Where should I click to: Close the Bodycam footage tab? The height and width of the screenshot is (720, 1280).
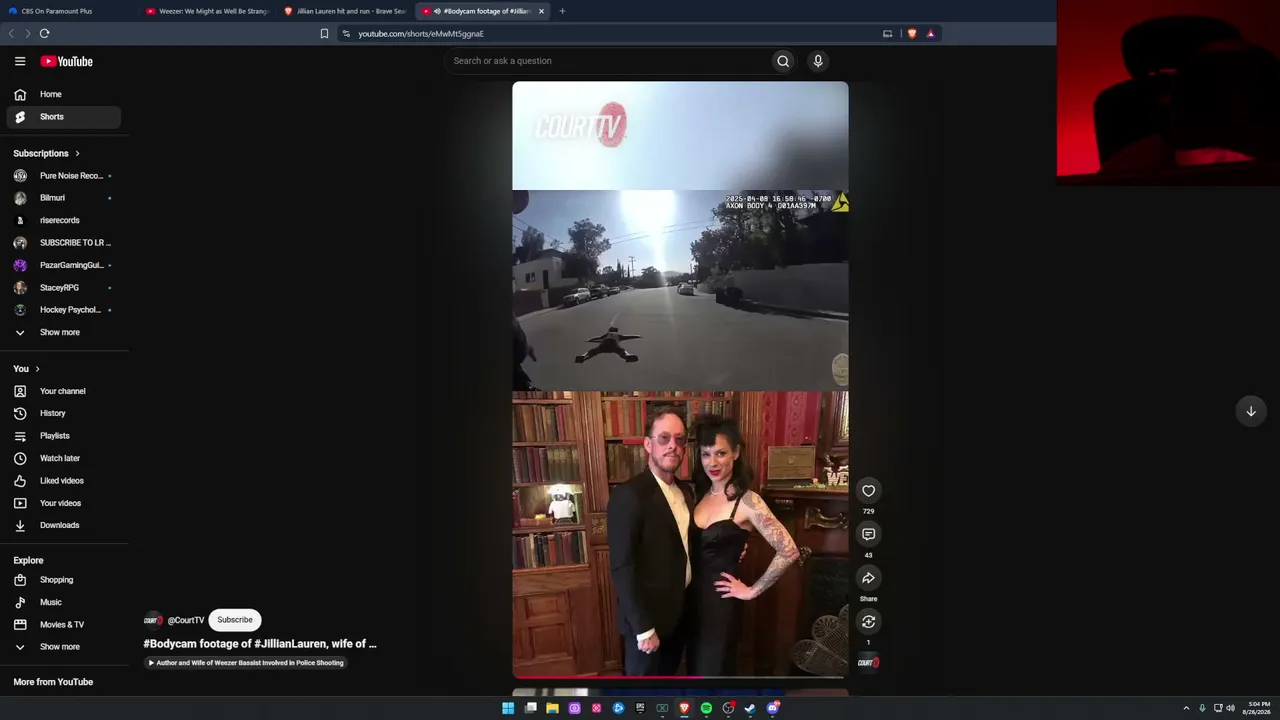pyautogui.click(x=541, y=11)
